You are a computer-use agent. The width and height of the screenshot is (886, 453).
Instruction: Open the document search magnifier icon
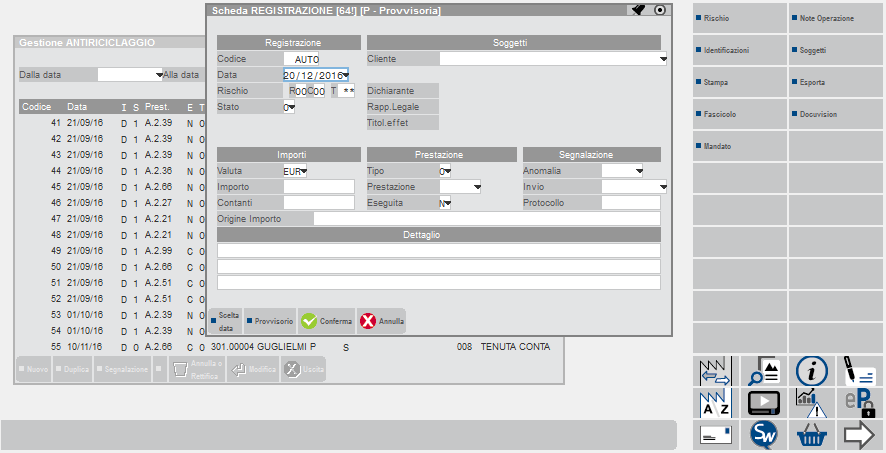tap(764, 371)
